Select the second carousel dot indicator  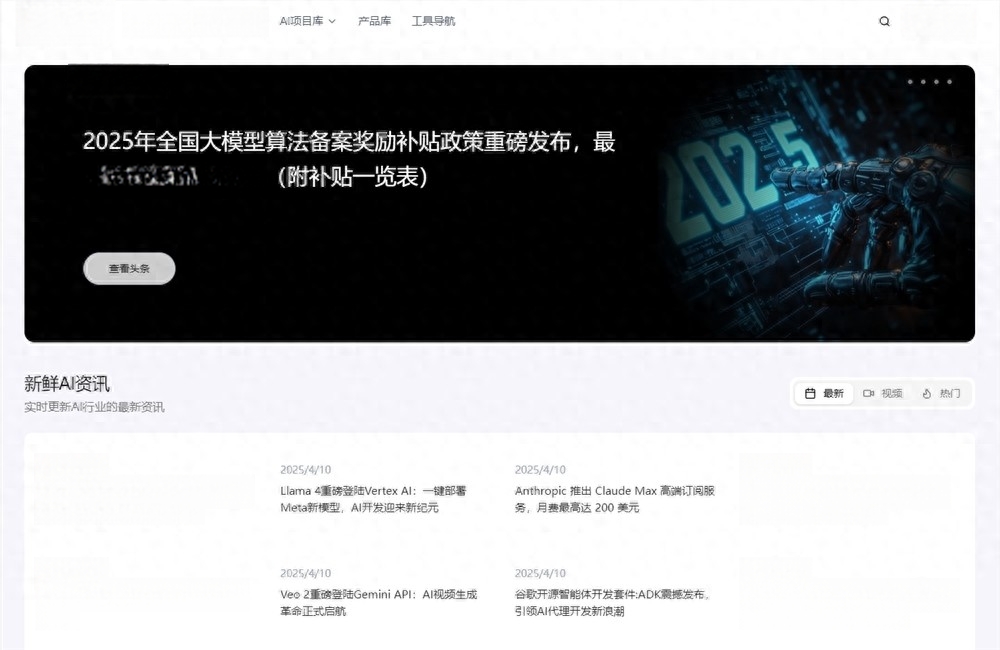[x=923, y=82]
